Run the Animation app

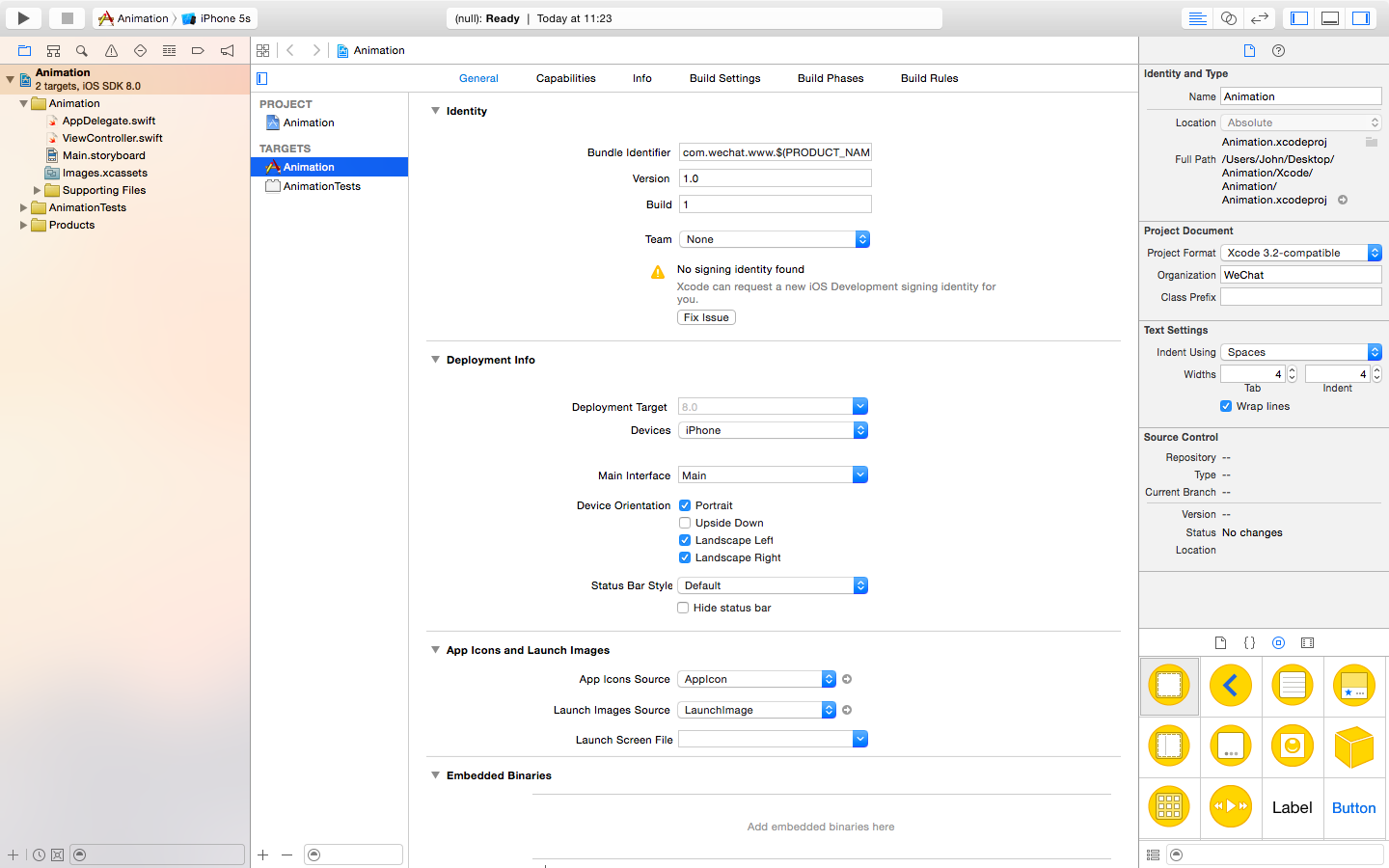pyautogui.click(x=22, y=17)
